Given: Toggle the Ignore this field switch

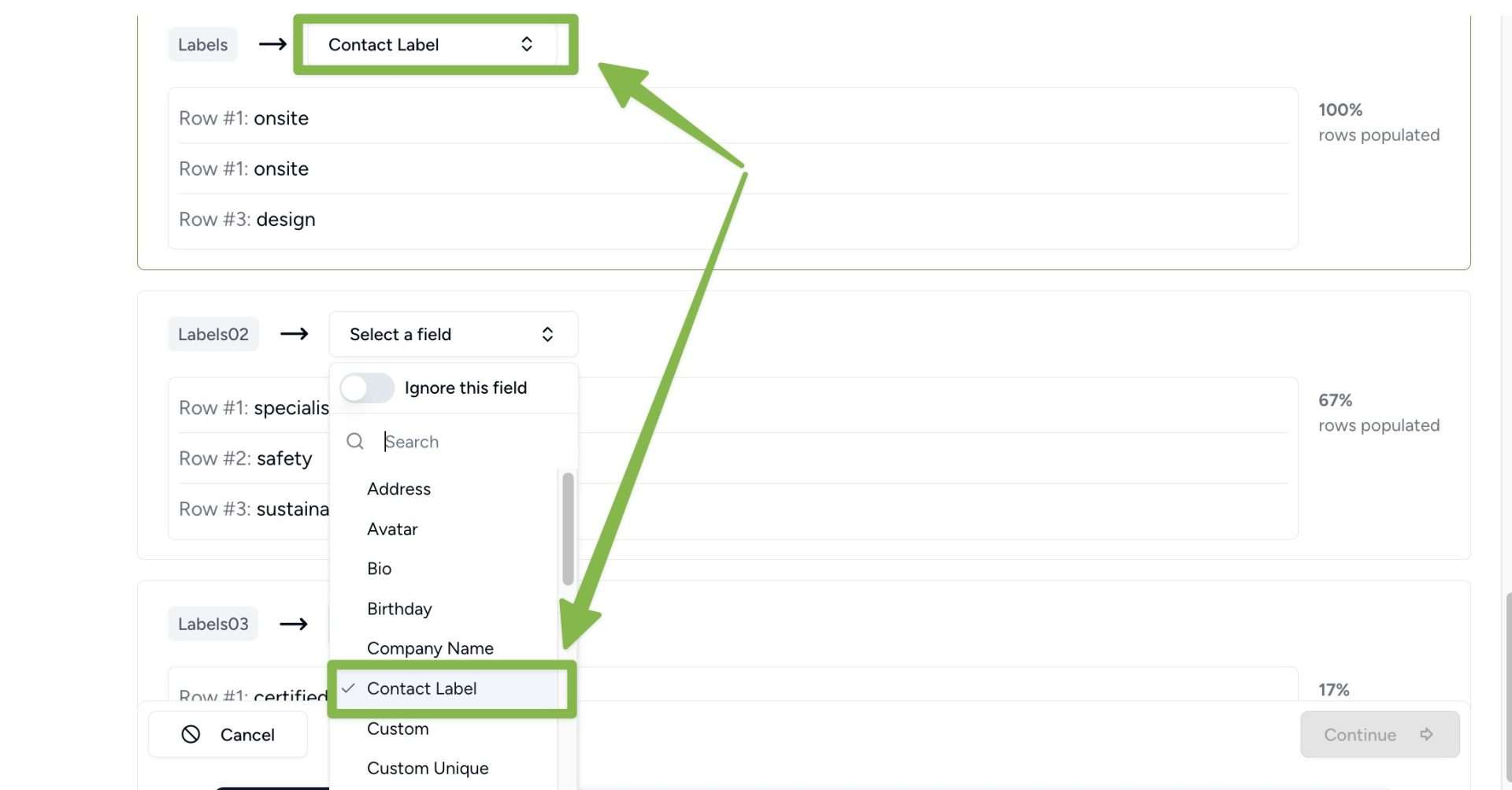Looking at the screenshot, I should click(x=367, y=388).
